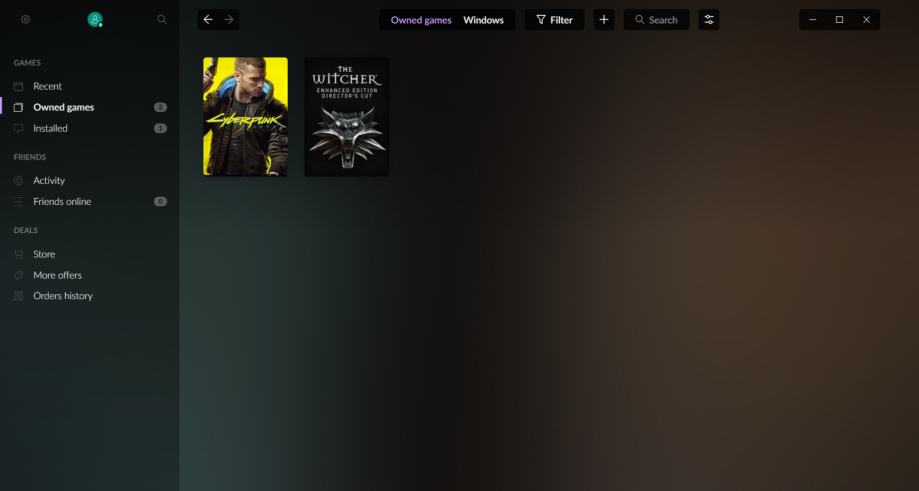Click Friends online count badge

pyautogui.click(x=160, y=202)
